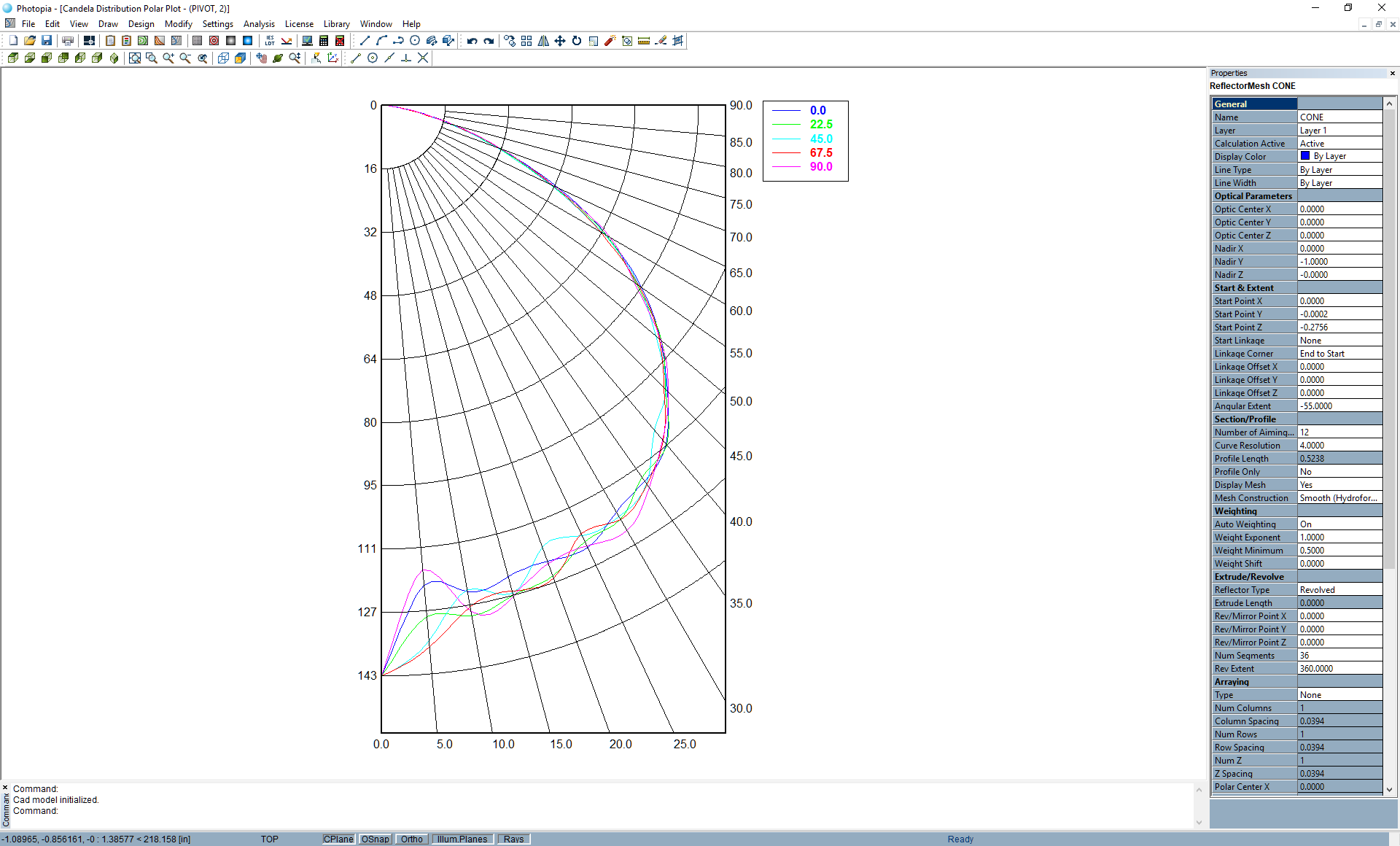Toggle the center snap circle icon

(373, 58)
